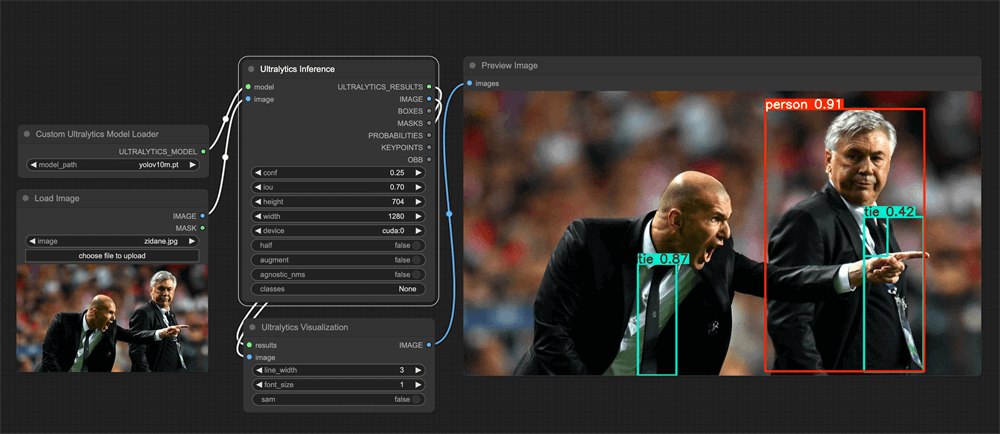Click the ULTRALYTICS_RESULTS output socket
Image resolution: width=1000 pixels, height=434 pixels.
[429, 87]
